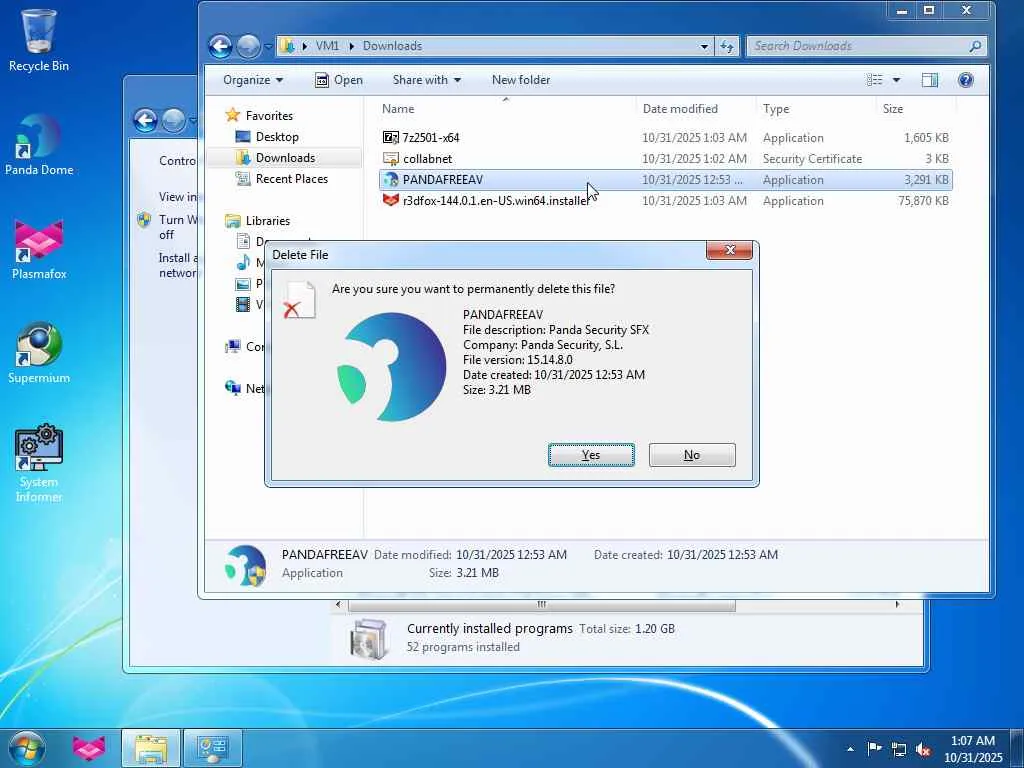Click the Explorer Back arrow button
This screenshot has height=768, width=1024.
coord(220,46)
